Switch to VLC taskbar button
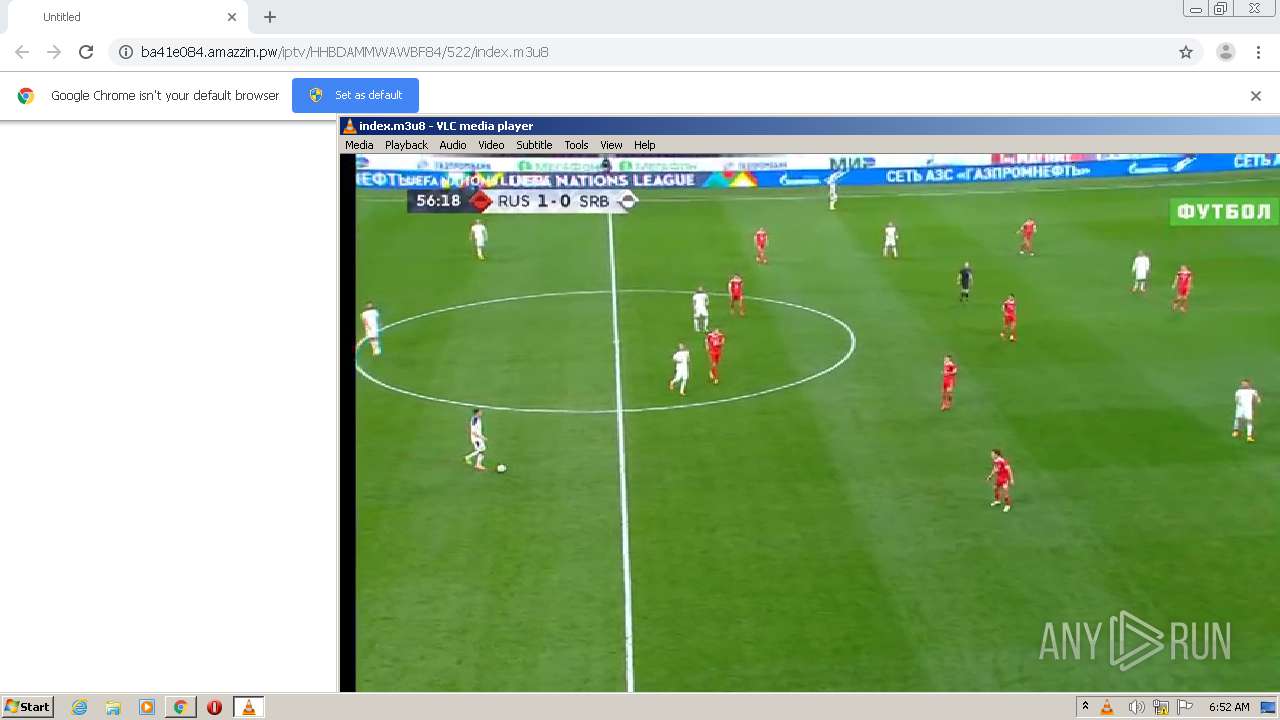1280x720 pixels. [248, 707]
